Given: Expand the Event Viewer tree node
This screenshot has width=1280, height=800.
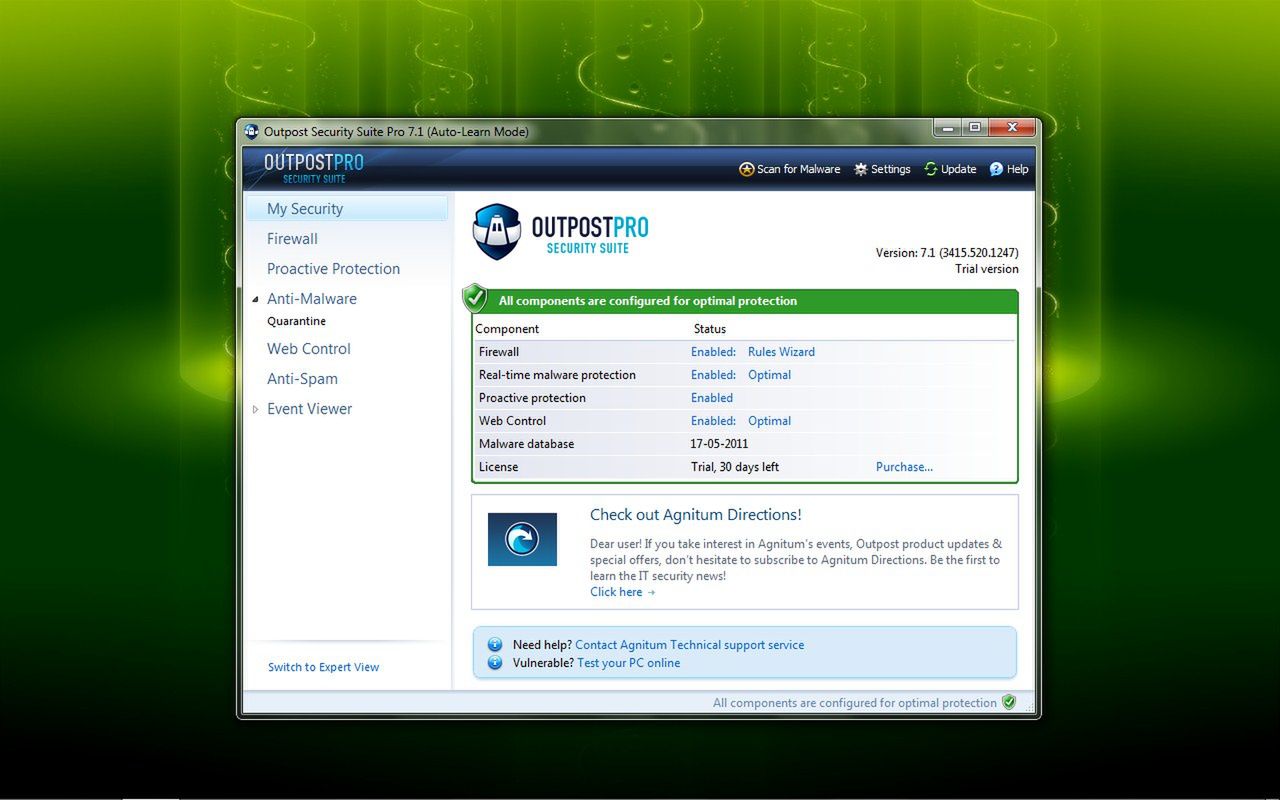Looking at the screenshot, I should pos(255,409).
